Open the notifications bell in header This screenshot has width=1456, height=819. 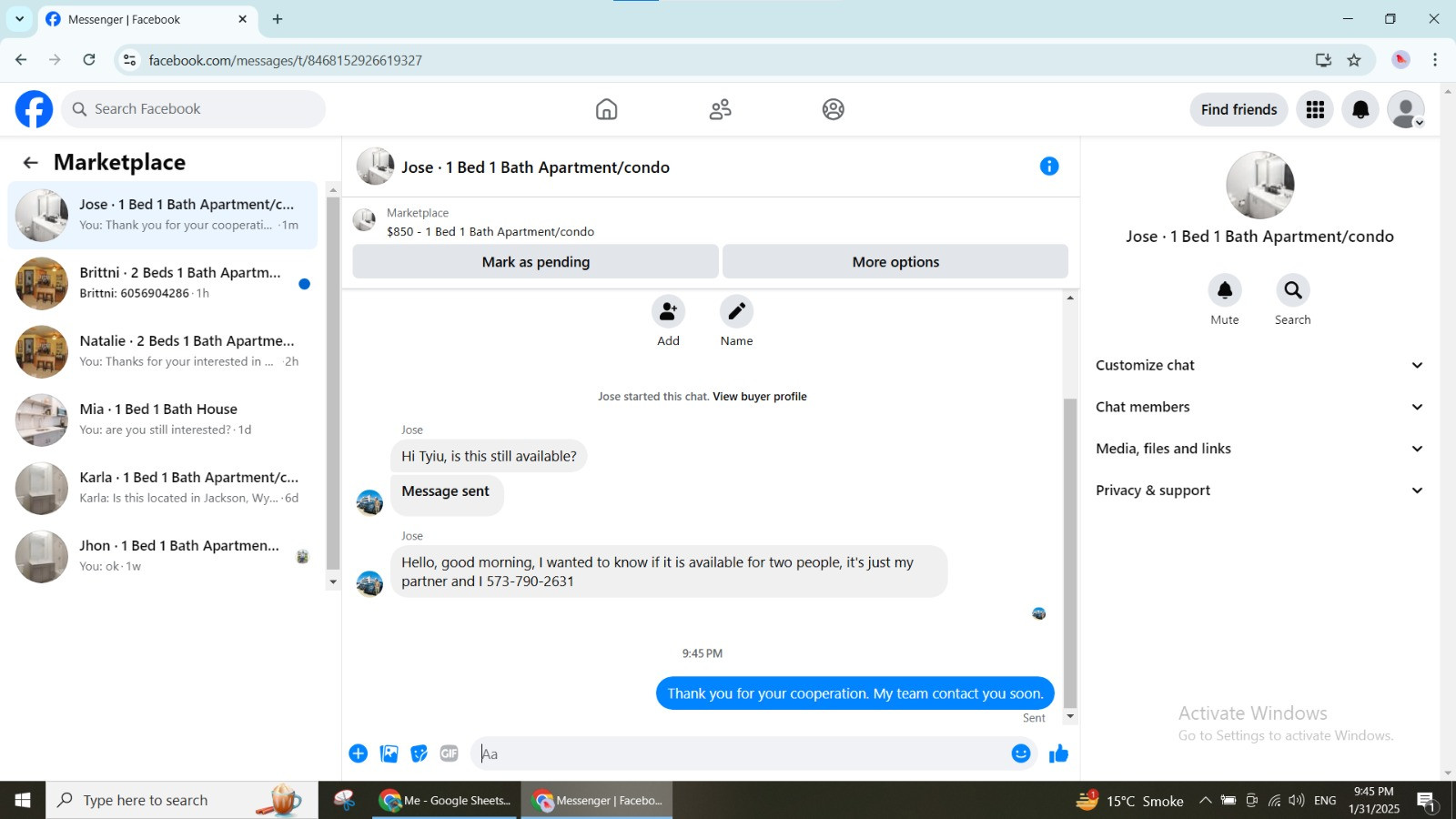tap(1360, 109)
